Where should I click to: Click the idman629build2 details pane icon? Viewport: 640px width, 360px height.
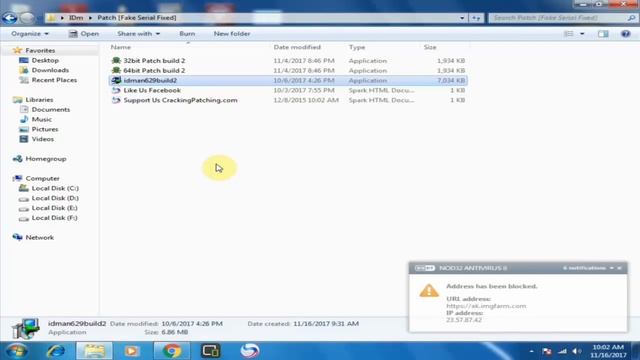(x=25, y=328)
